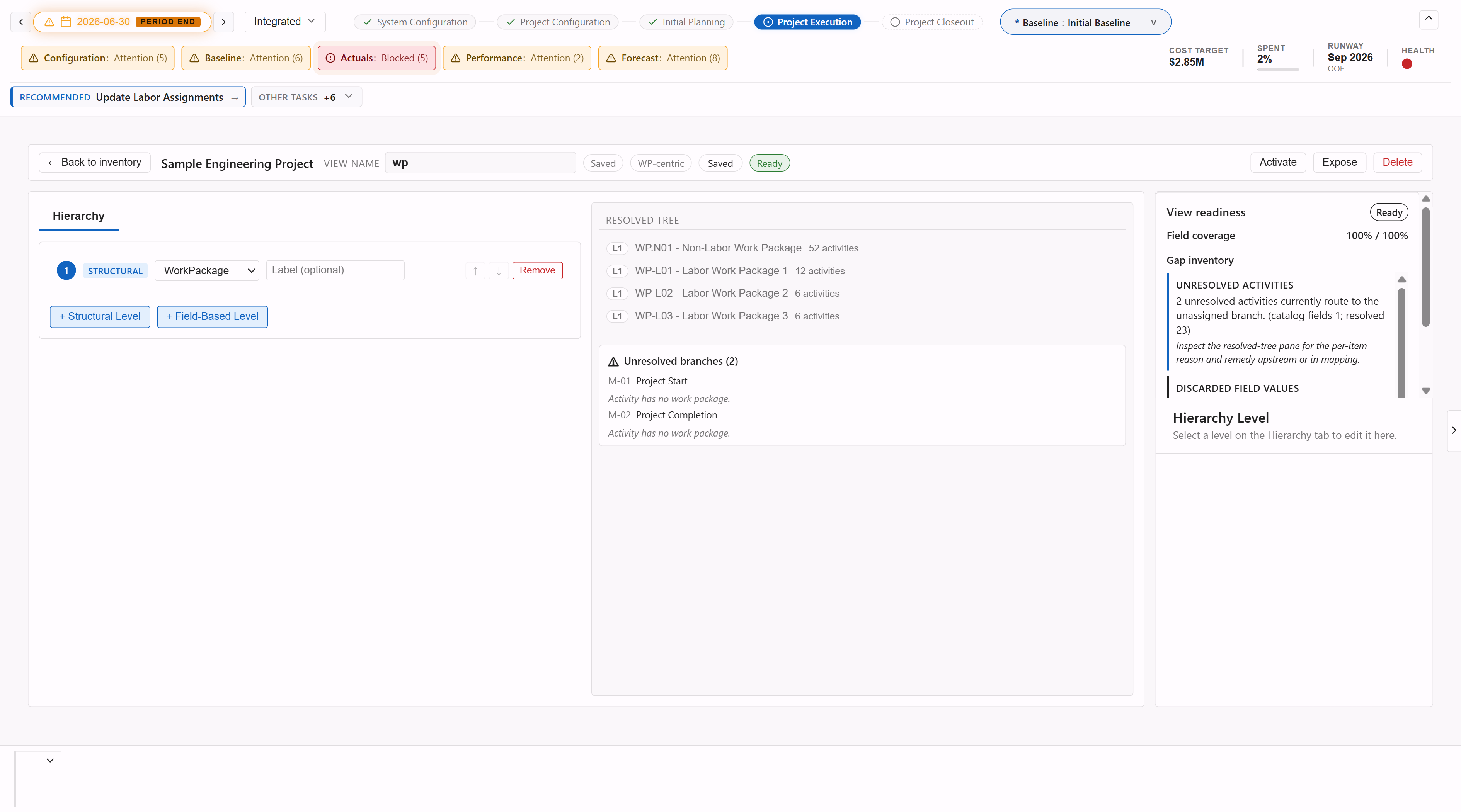This screenshot has width=1461, height=812.
Task: Open Actuals Blocked (5) status chip
Action: pyautogui.click(x=376, y=58)
